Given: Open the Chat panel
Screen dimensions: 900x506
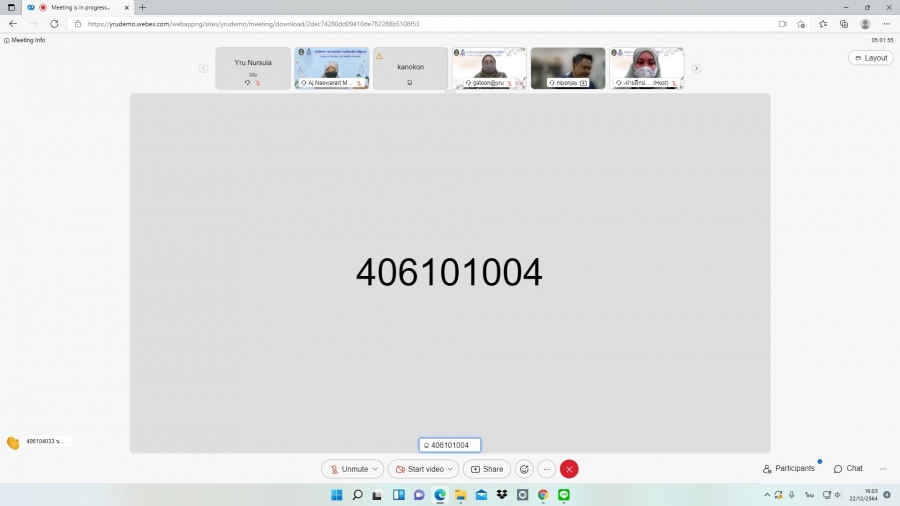Looking at the screenshot, I should pyautogui.click(x=848, y=468).
